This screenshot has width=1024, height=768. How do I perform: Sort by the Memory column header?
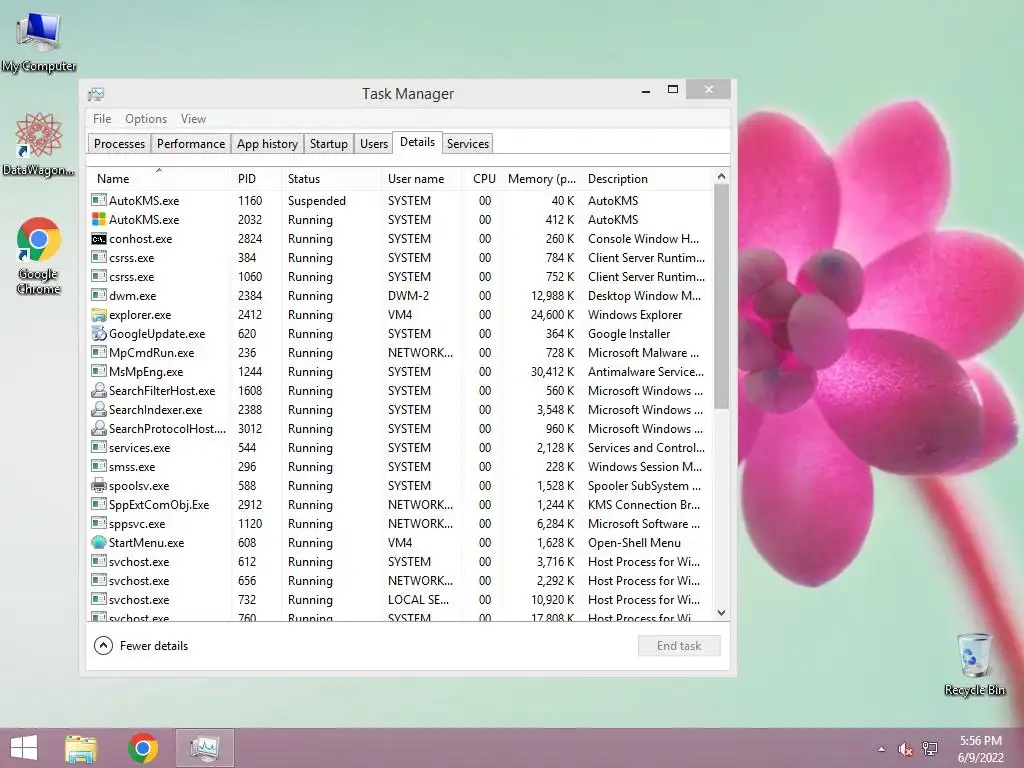pos(543,179)
